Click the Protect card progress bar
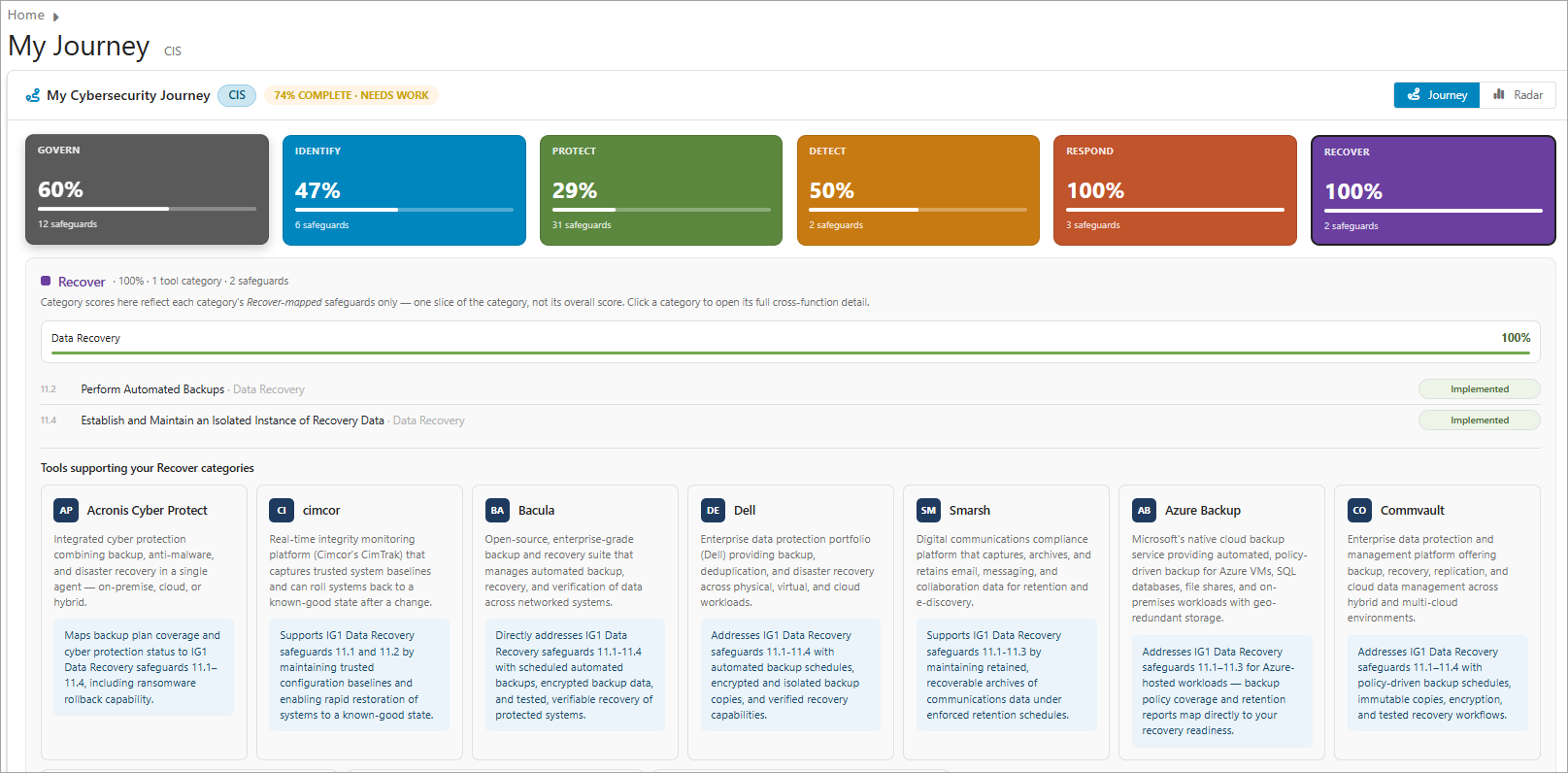 click(x=661, y=210)
